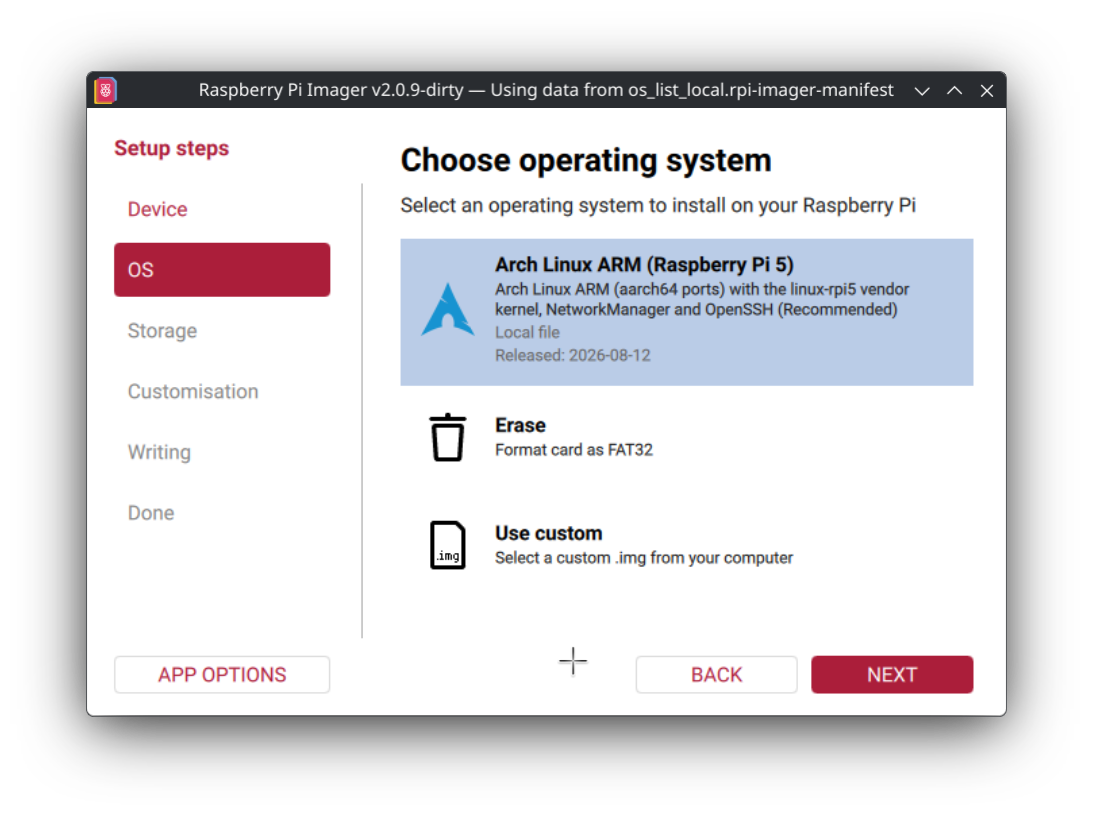The width and height of the screenshot is (1094, 819).
Task: Select the OS setup step
Action: 222,270
